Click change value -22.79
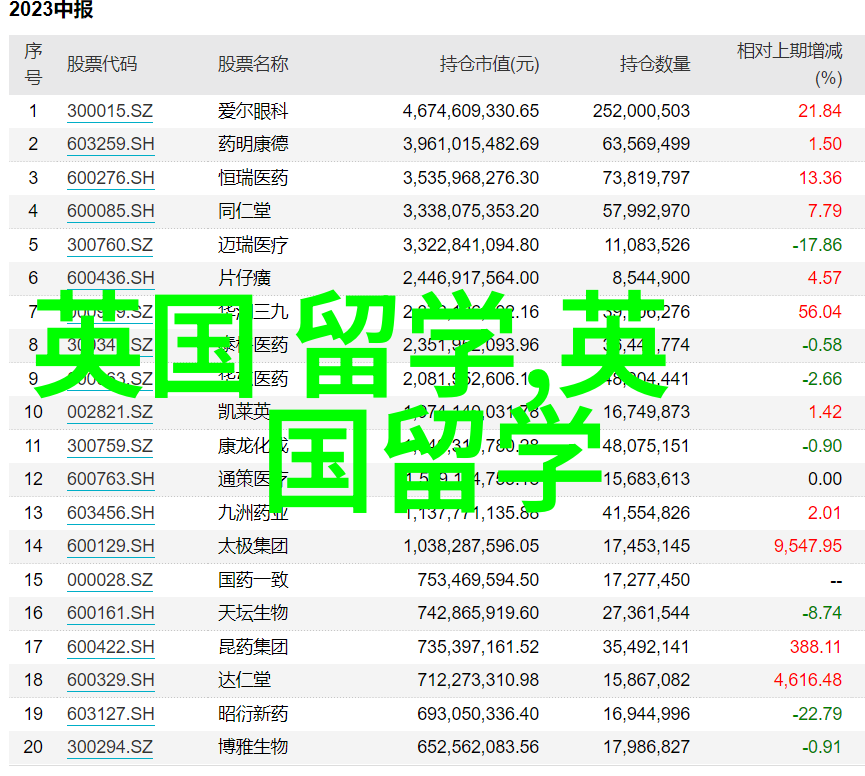Image resolution: width=865 pixels, height=776 pixels. [817, 714]
